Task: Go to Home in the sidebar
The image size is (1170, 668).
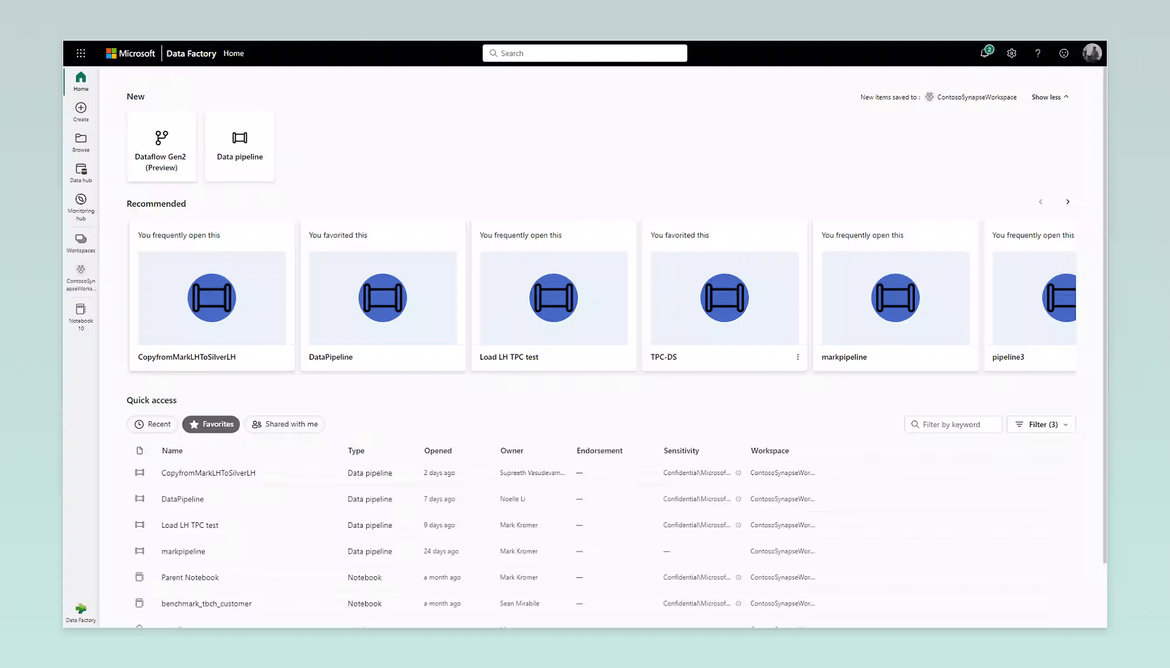Action: click(x=81, y=81)
